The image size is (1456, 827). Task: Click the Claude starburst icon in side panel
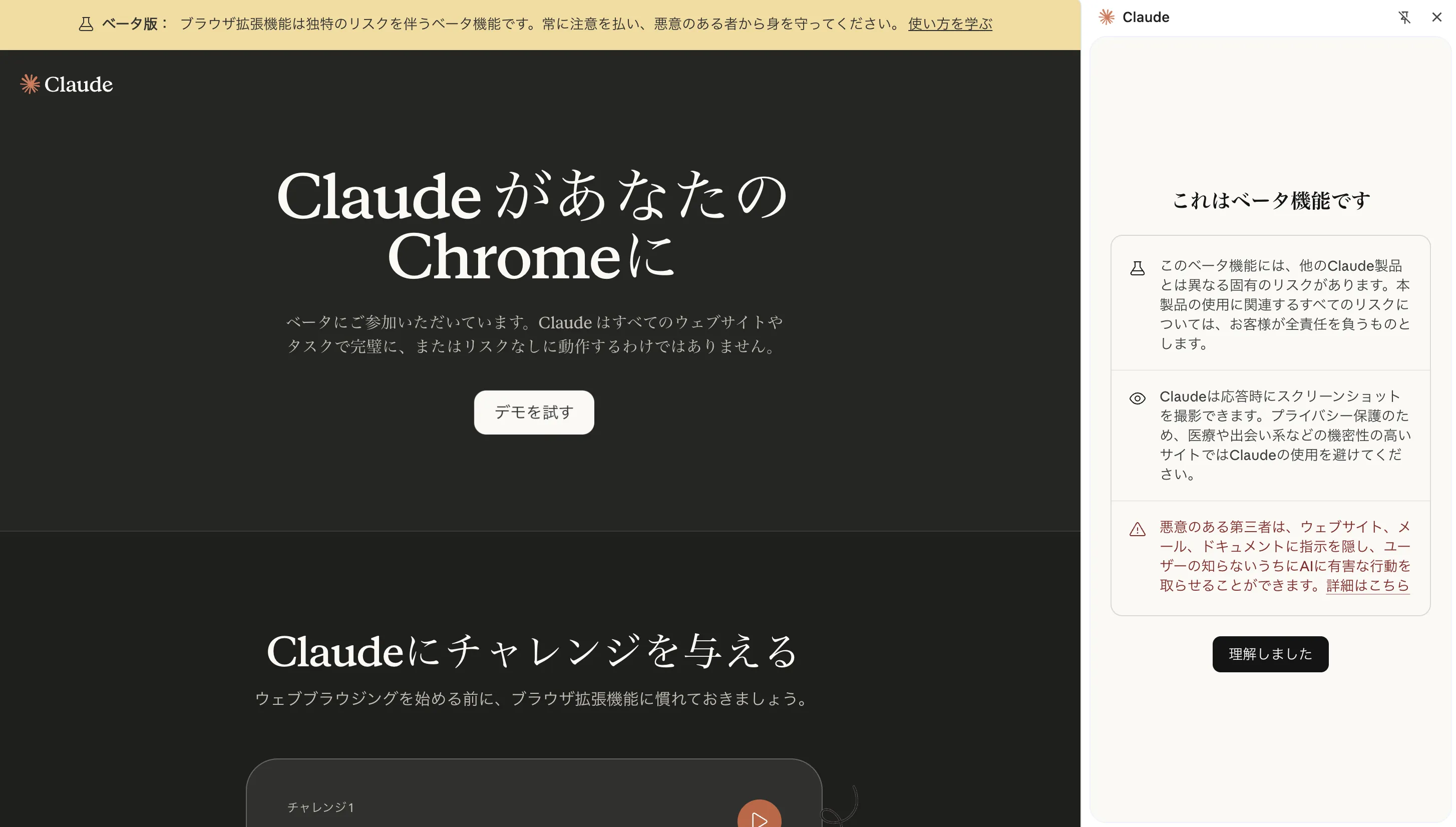[1106, 17]
